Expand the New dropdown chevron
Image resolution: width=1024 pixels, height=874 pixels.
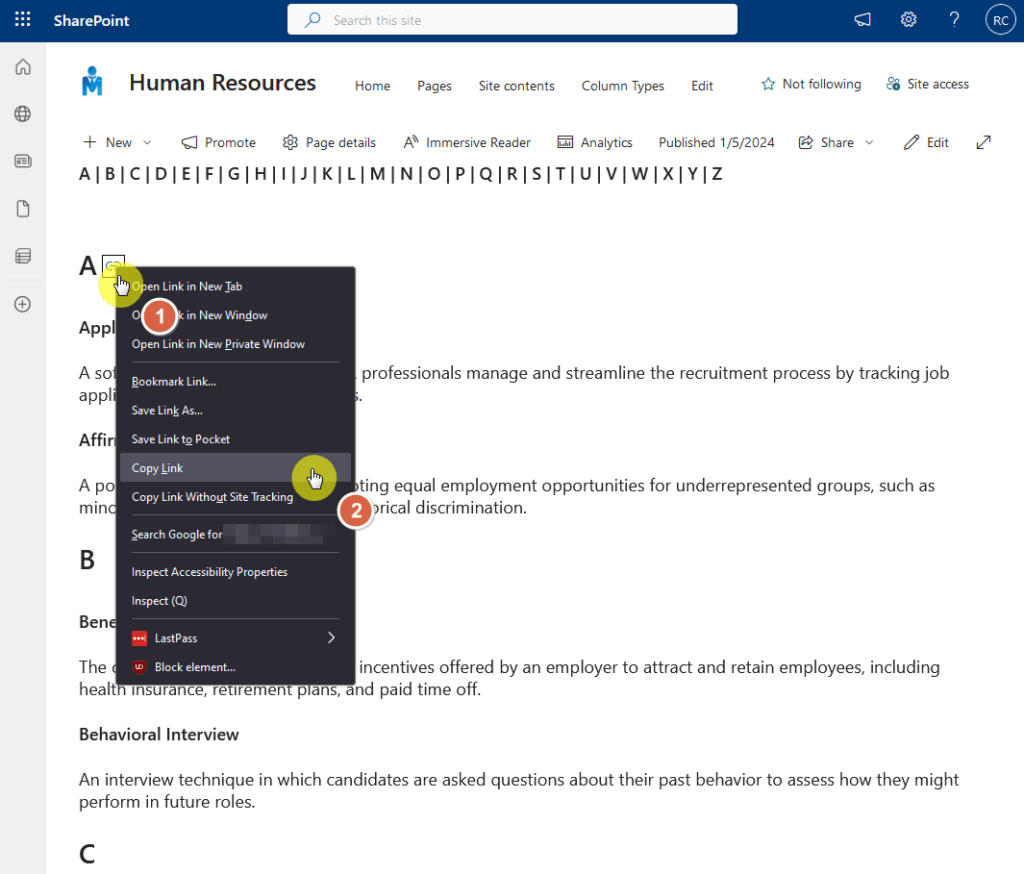click(147, 142)
